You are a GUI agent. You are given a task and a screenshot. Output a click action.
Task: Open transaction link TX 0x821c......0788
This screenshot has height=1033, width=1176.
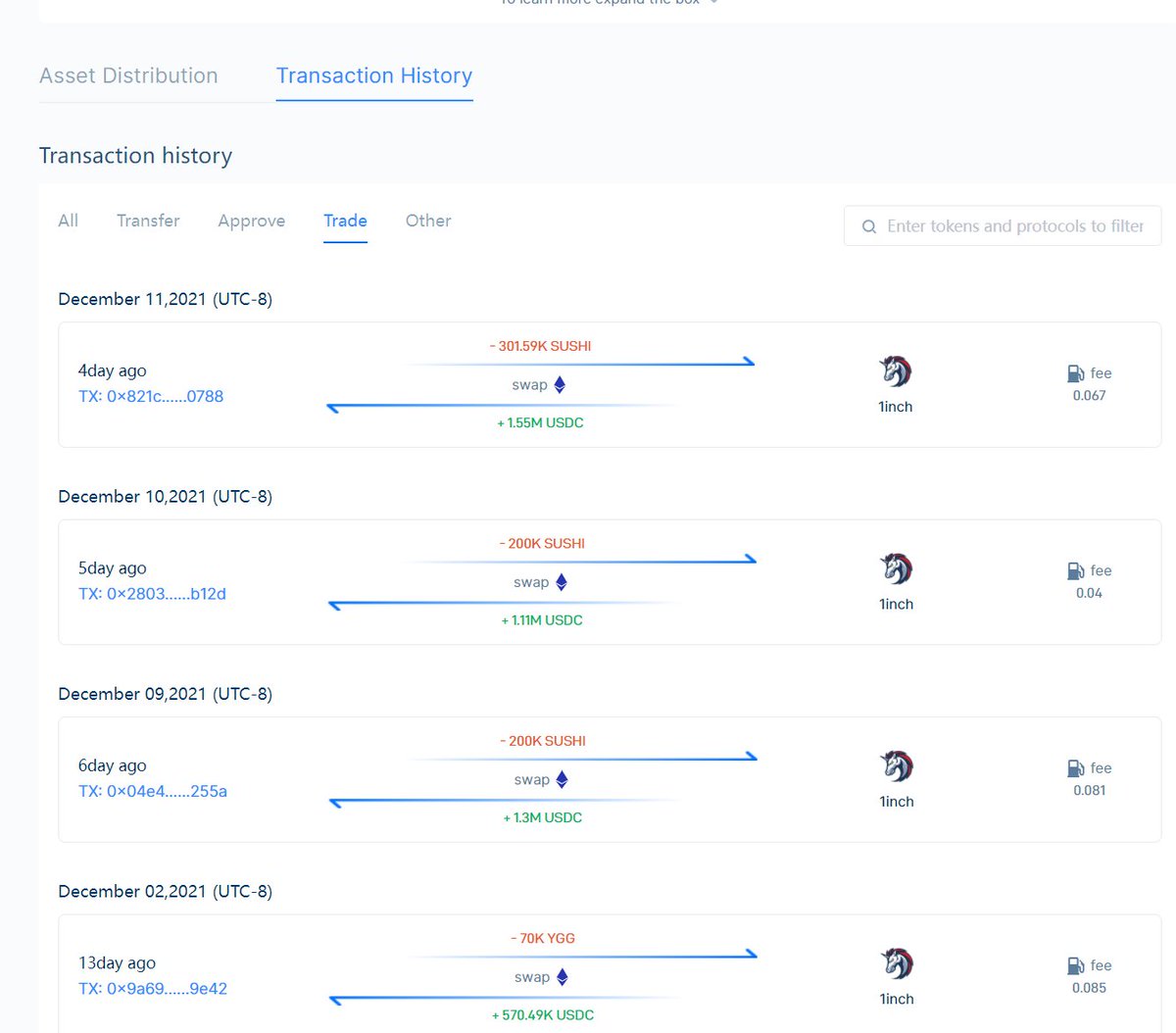coord(151,396)
